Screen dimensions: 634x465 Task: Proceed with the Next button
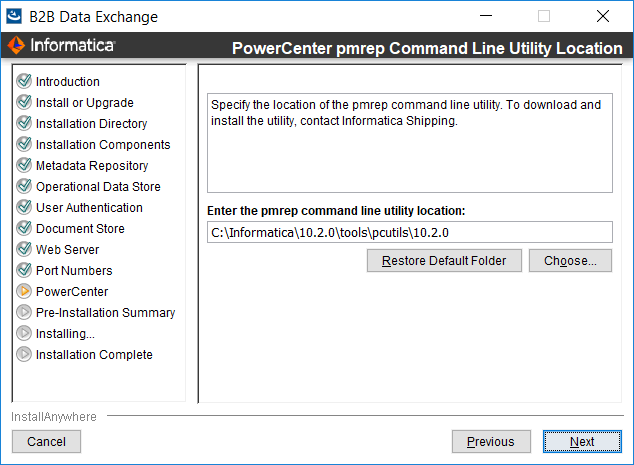pos(582,442)
